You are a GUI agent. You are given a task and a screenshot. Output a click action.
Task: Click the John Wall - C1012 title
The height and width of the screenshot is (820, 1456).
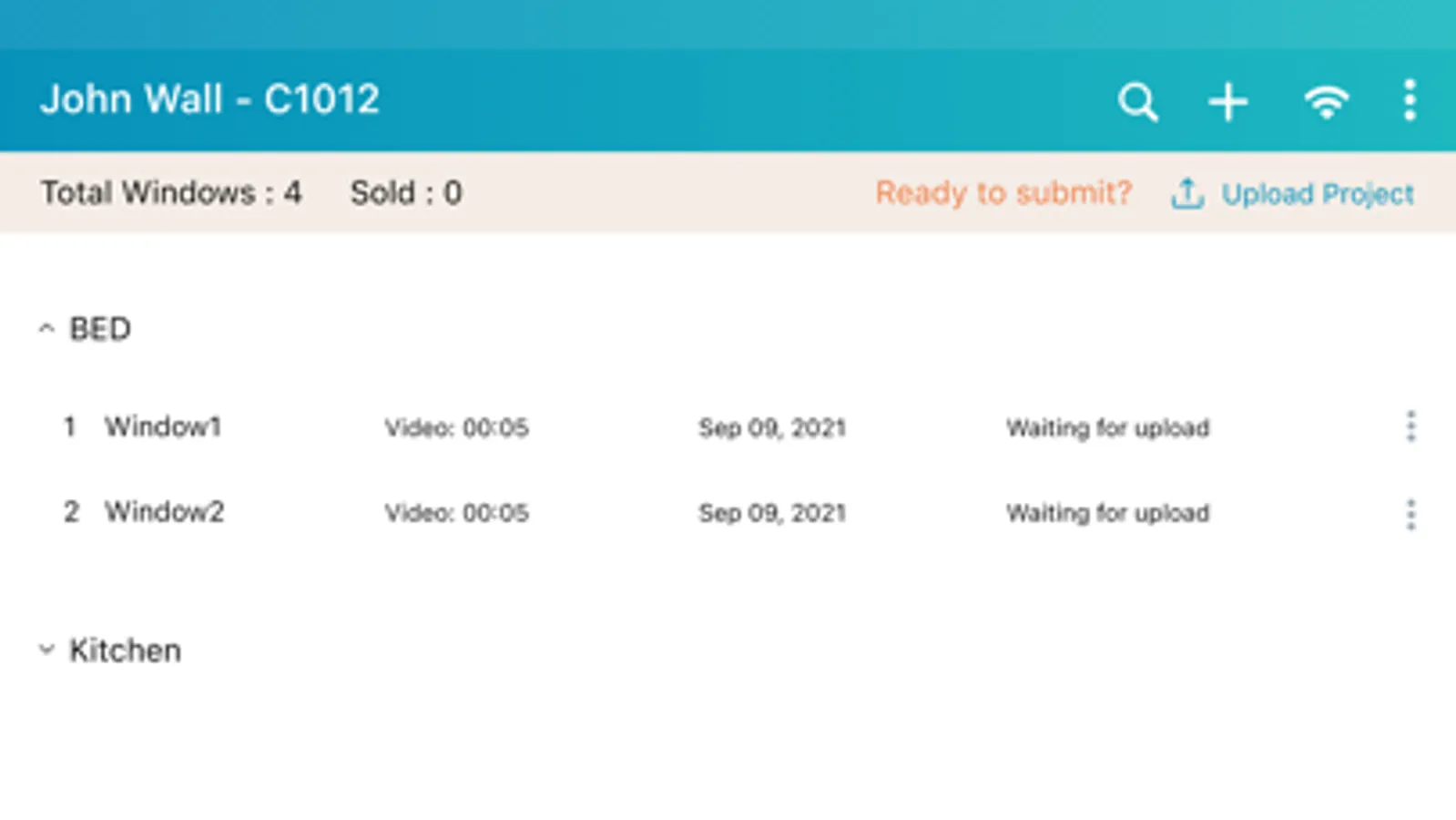[x=209, y=99]
